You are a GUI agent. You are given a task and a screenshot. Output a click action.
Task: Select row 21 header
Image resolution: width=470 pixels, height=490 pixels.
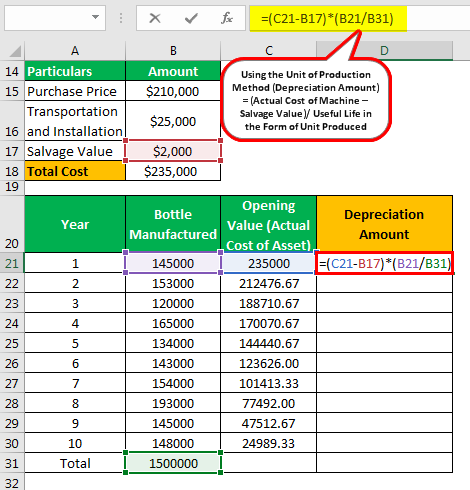pyautogui.click(x=12, y=263)
